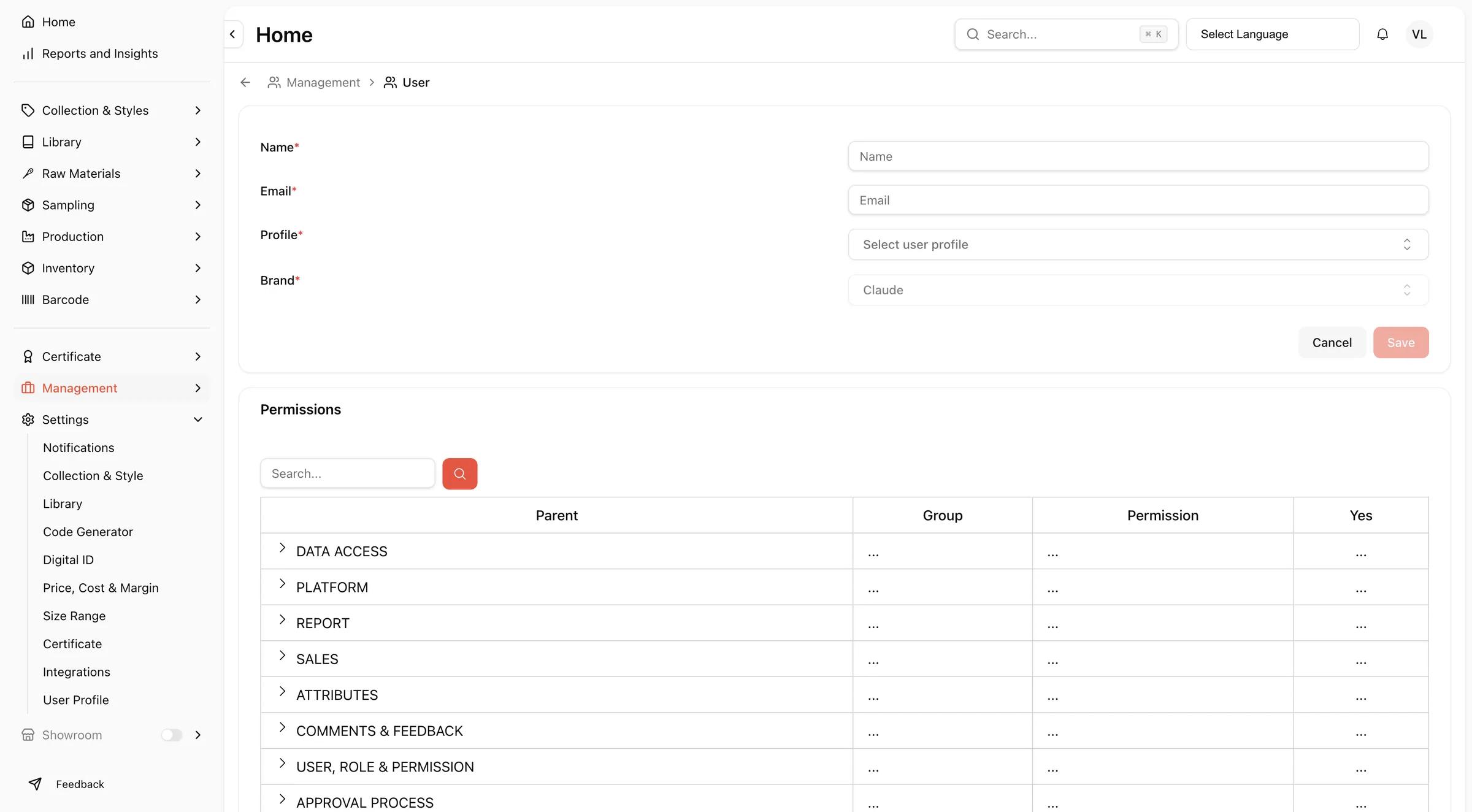Click the Raw Materials icon in the sidebar
Image resolution: width=1472 pixels, height=812 pixels.
28,174
